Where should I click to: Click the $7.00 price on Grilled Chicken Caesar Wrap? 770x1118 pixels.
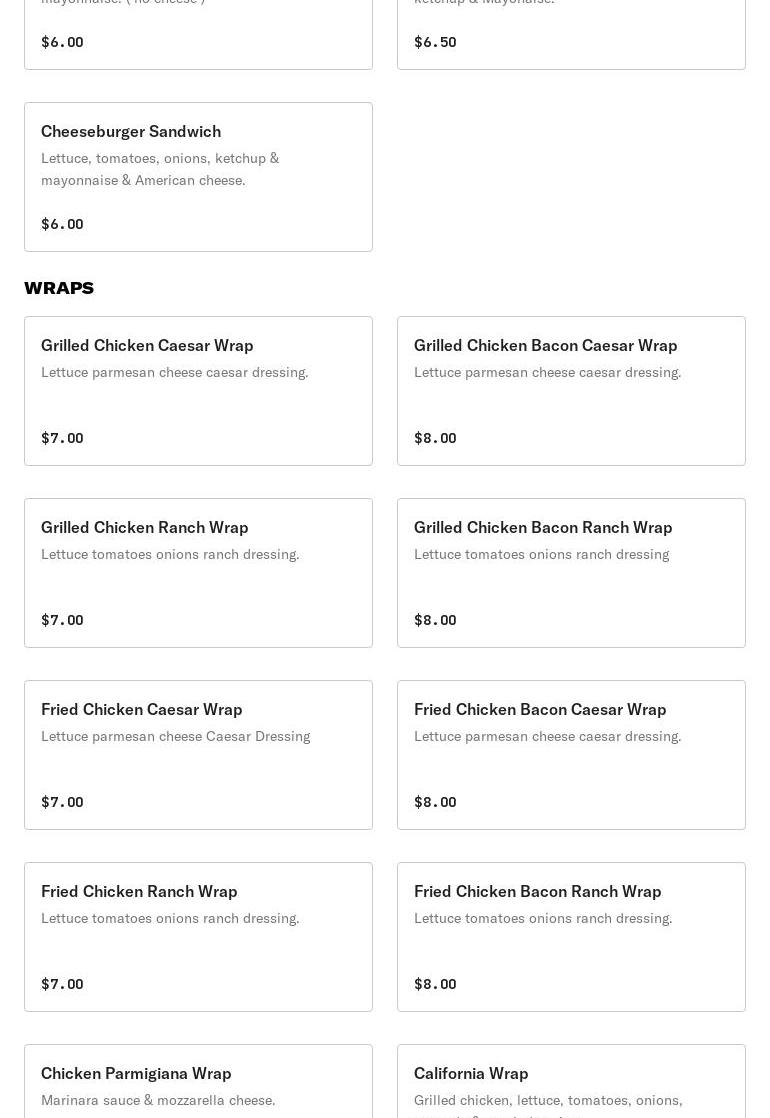tap(62, 438)
